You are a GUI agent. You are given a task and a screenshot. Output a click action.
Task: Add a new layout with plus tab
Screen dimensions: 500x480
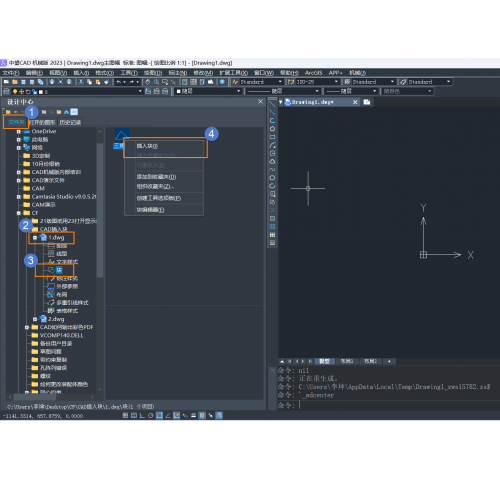(x=389, y=361)
